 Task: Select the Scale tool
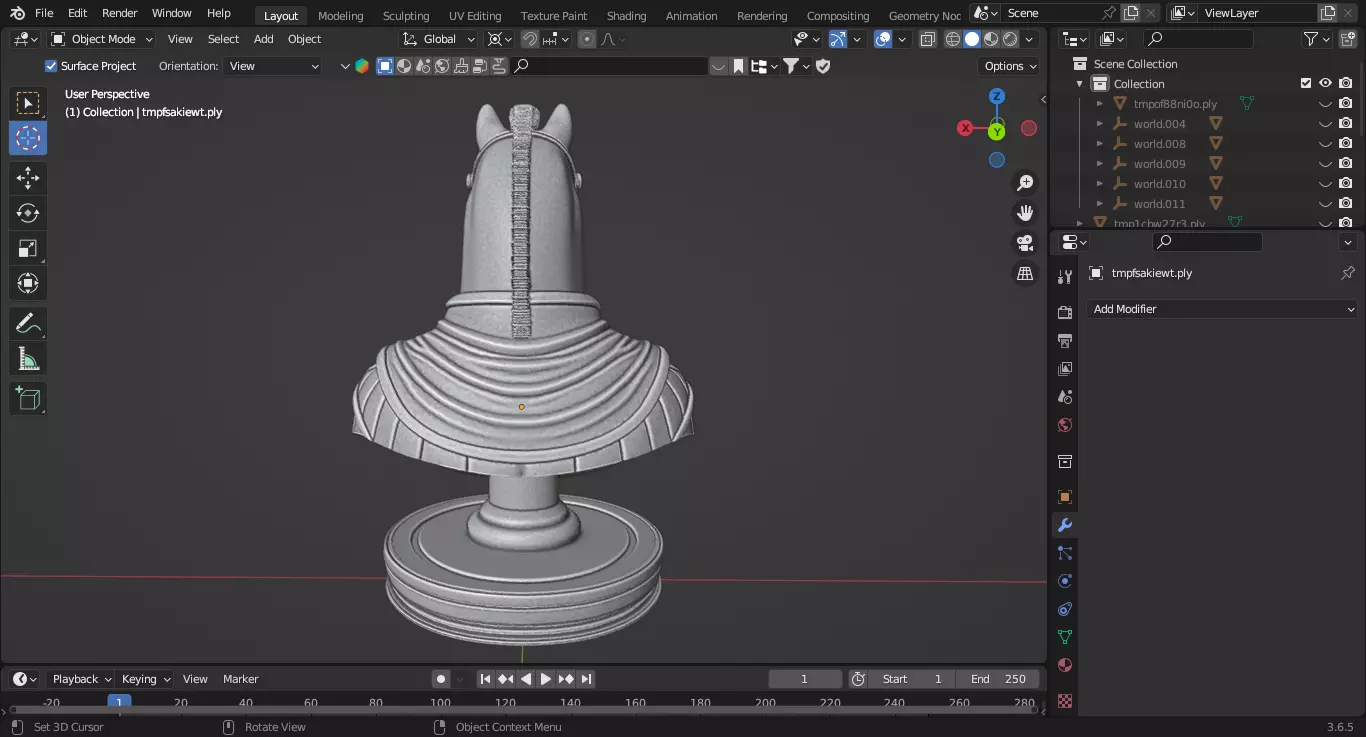tap(28, 248)
